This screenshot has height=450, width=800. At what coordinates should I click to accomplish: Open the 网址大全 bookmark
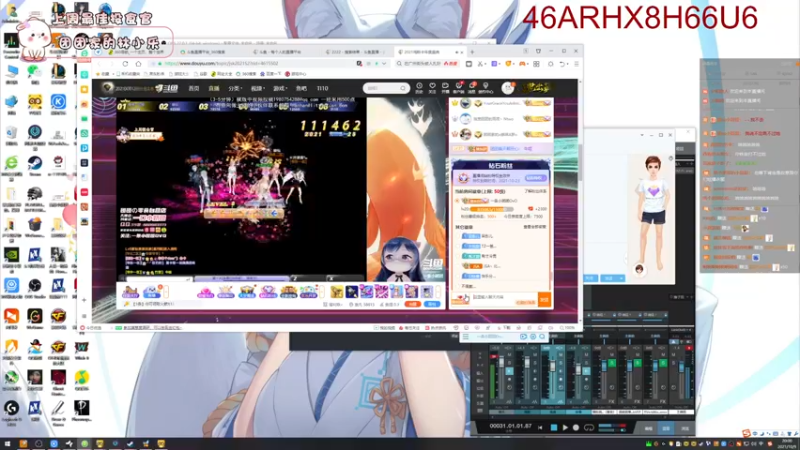(x=221, y=74)
